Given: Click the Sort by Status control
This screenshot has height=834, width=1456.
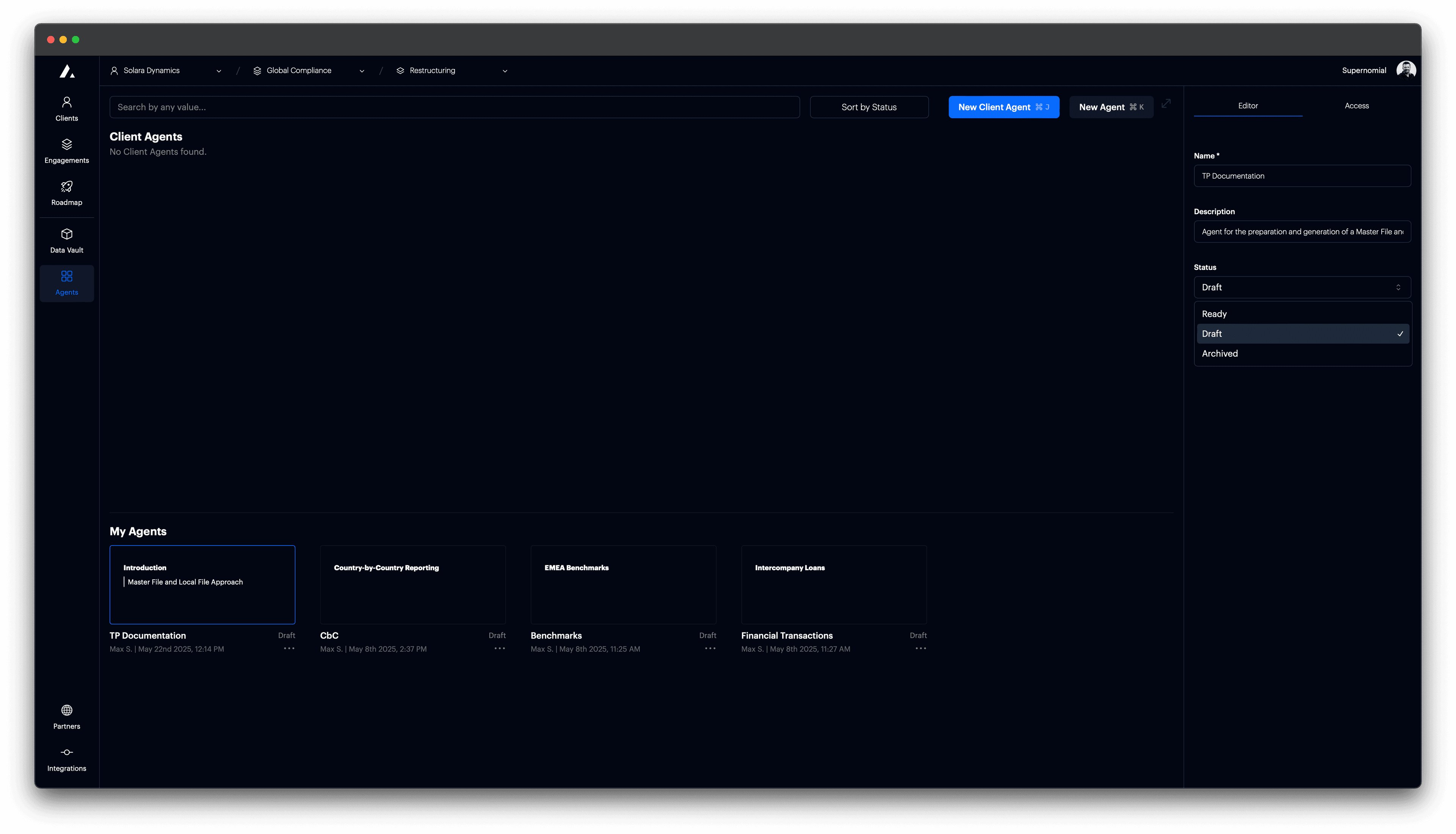Looking at the screenshot, I should tap(869, 107).
